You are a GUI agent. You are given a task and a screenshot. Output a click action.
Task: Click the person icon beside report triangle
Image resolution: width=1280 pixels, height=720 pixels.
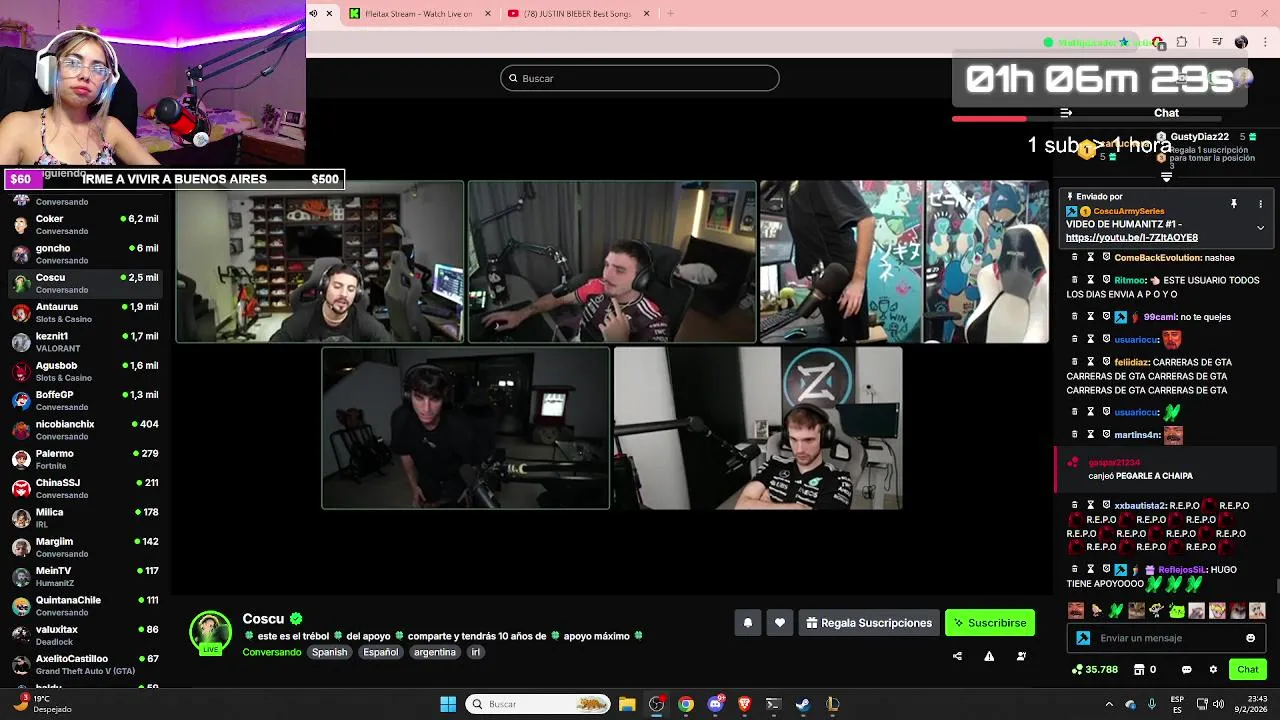tap(1021, 656)
